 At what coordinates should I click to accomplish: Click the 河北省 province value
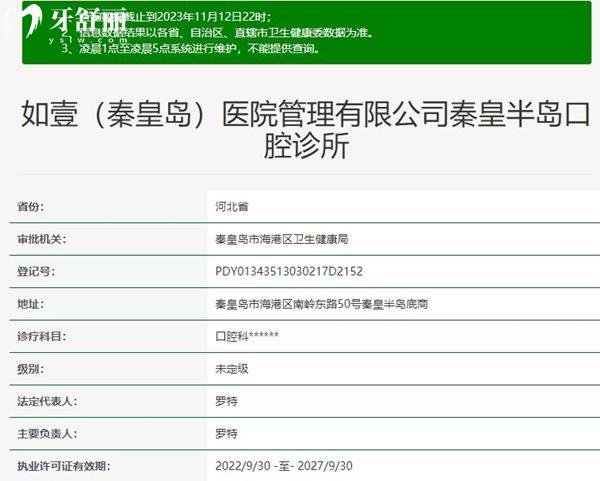[233, 207]
